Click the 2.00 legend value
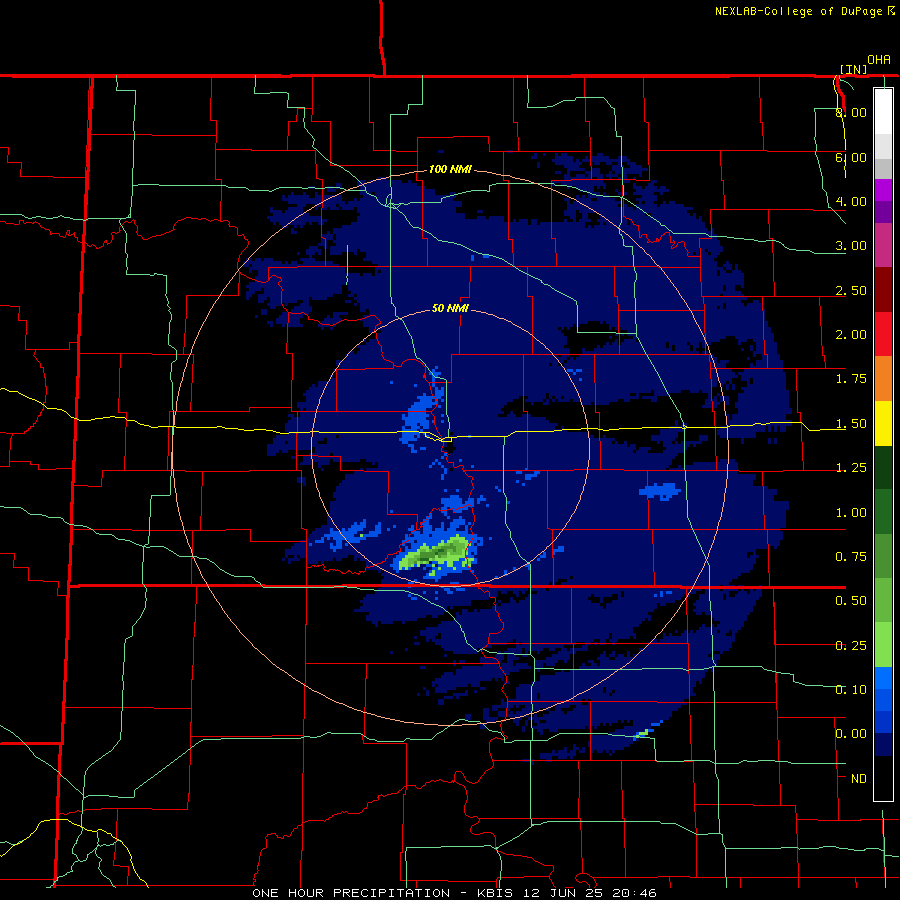This screenshot has height=900, width=900. (x=851, y=335)
